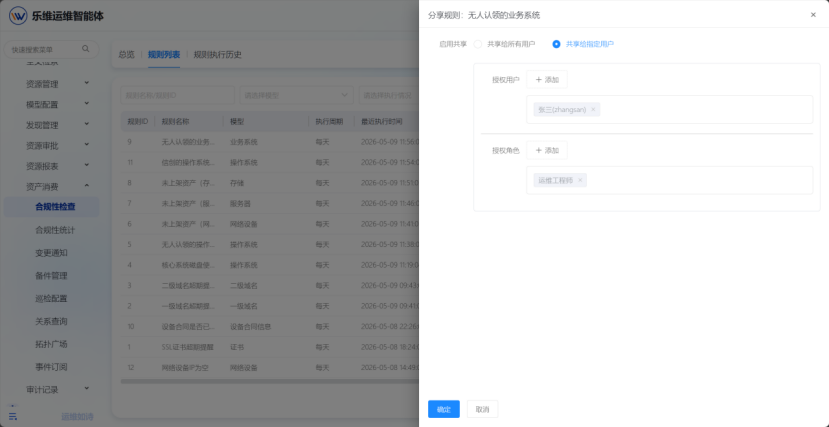Click rule row 未上架资产（网

270,224
